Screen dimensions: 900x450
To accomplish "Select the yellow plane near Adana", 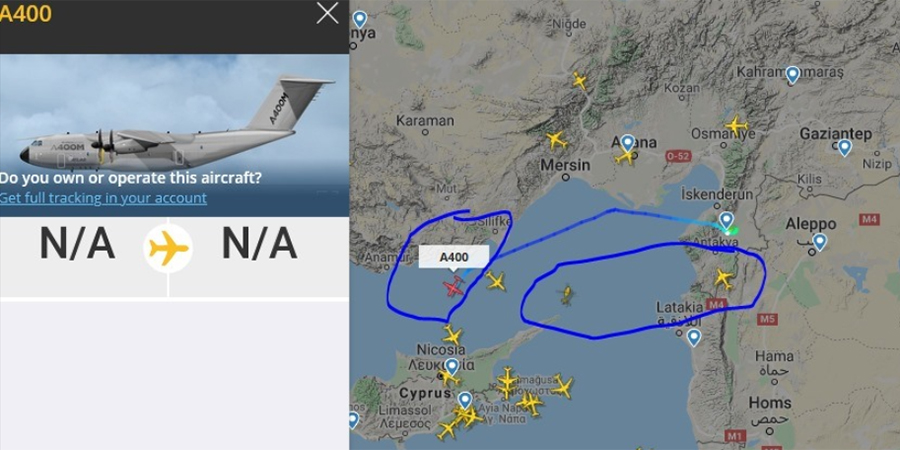I will pos(624,156).
